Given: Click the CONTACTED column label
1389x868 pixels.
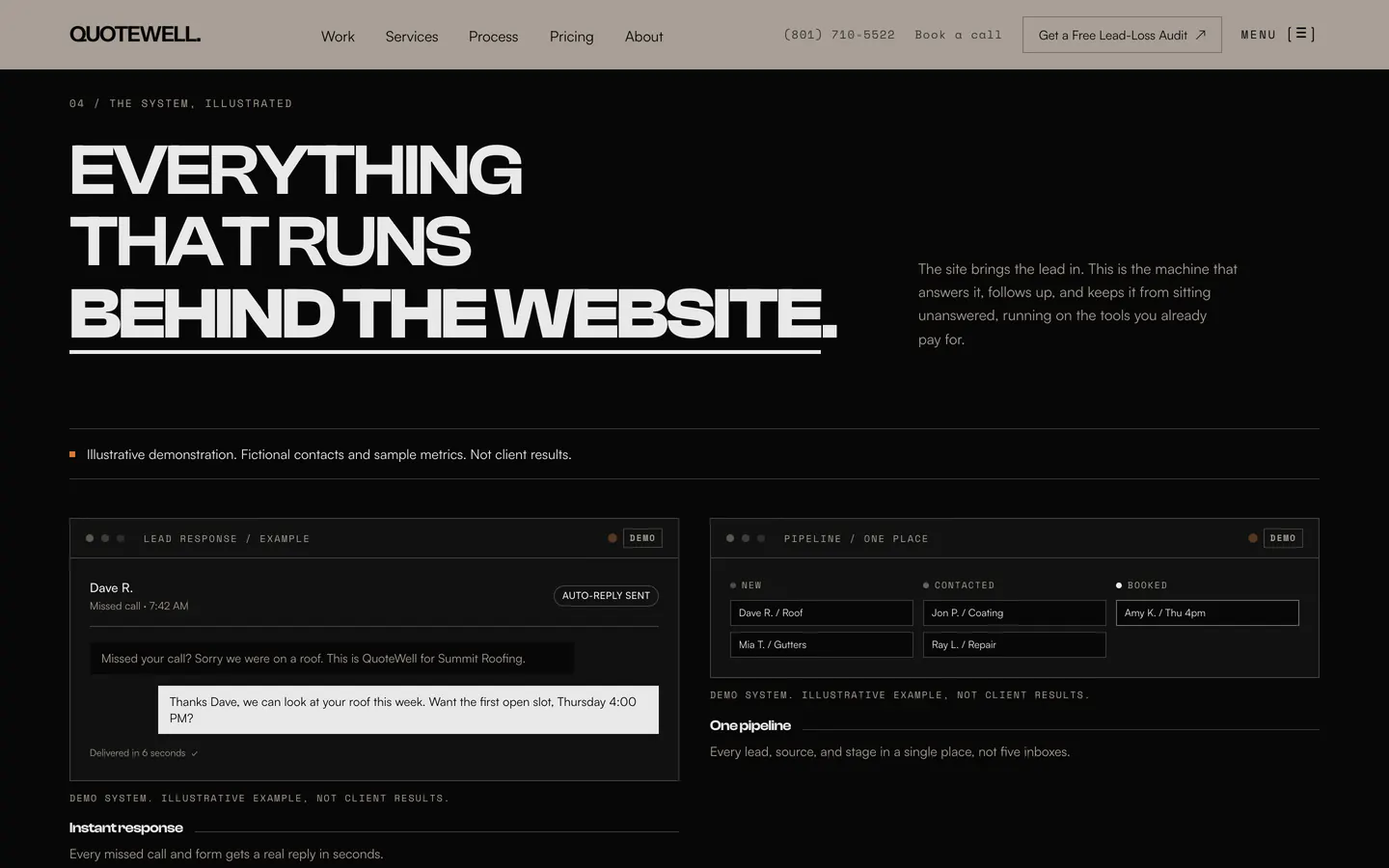Looking at the screenshot, I should [964, 585].
